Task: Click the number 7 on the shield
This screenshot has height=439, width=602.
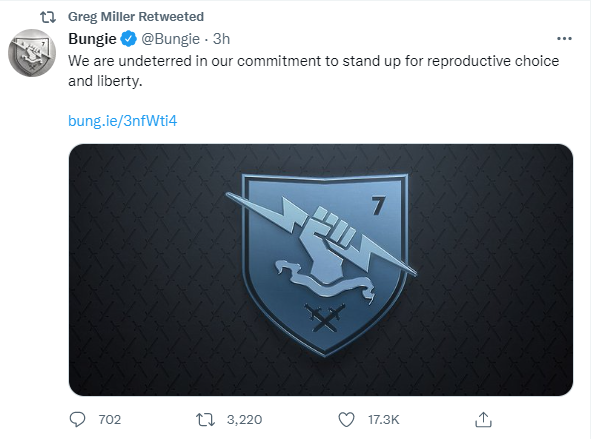Action: point(378,205)
